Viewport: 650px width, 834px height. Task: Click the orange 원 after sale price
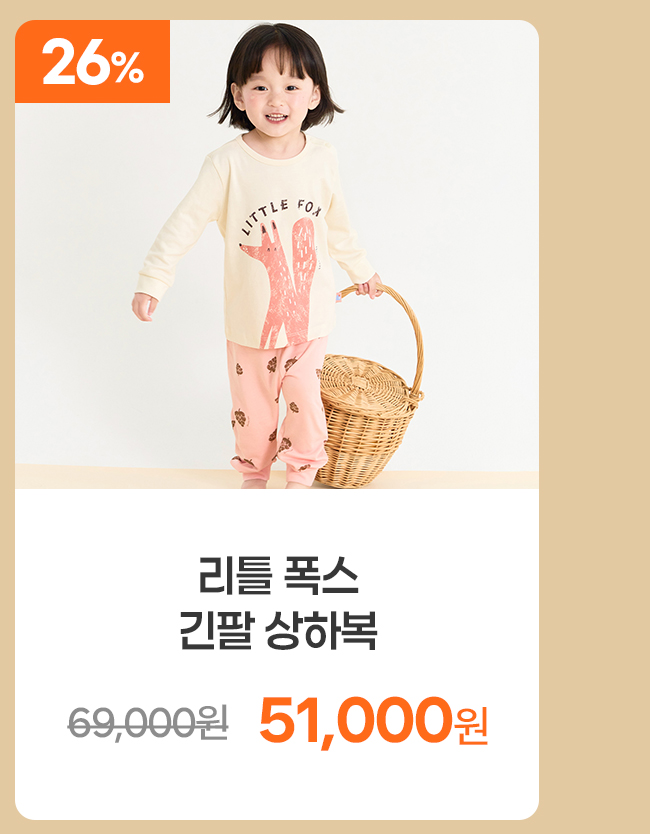(x=470, y=727)
